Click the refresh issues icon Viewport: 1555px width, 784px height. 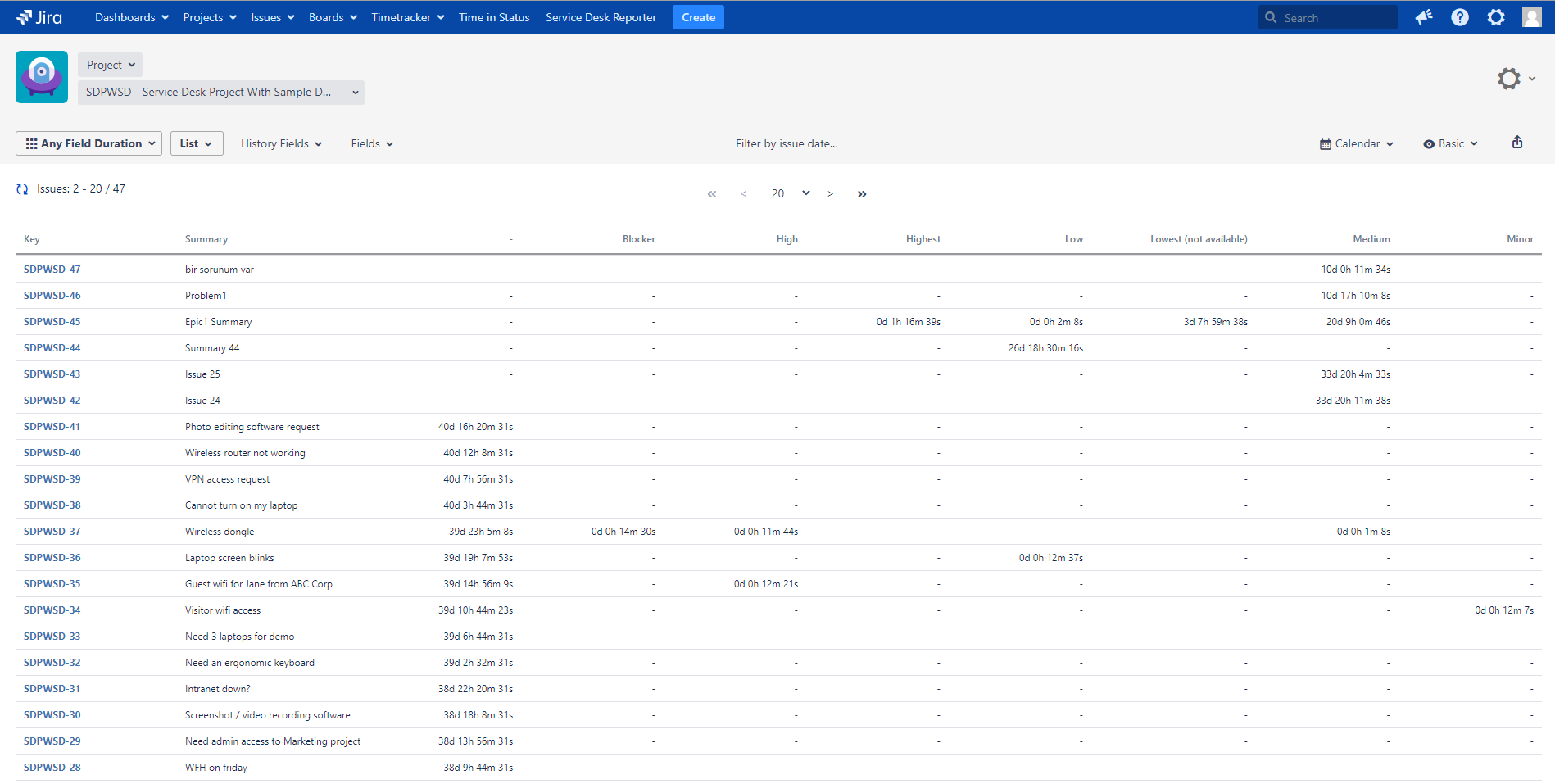[x=22, y=189]
